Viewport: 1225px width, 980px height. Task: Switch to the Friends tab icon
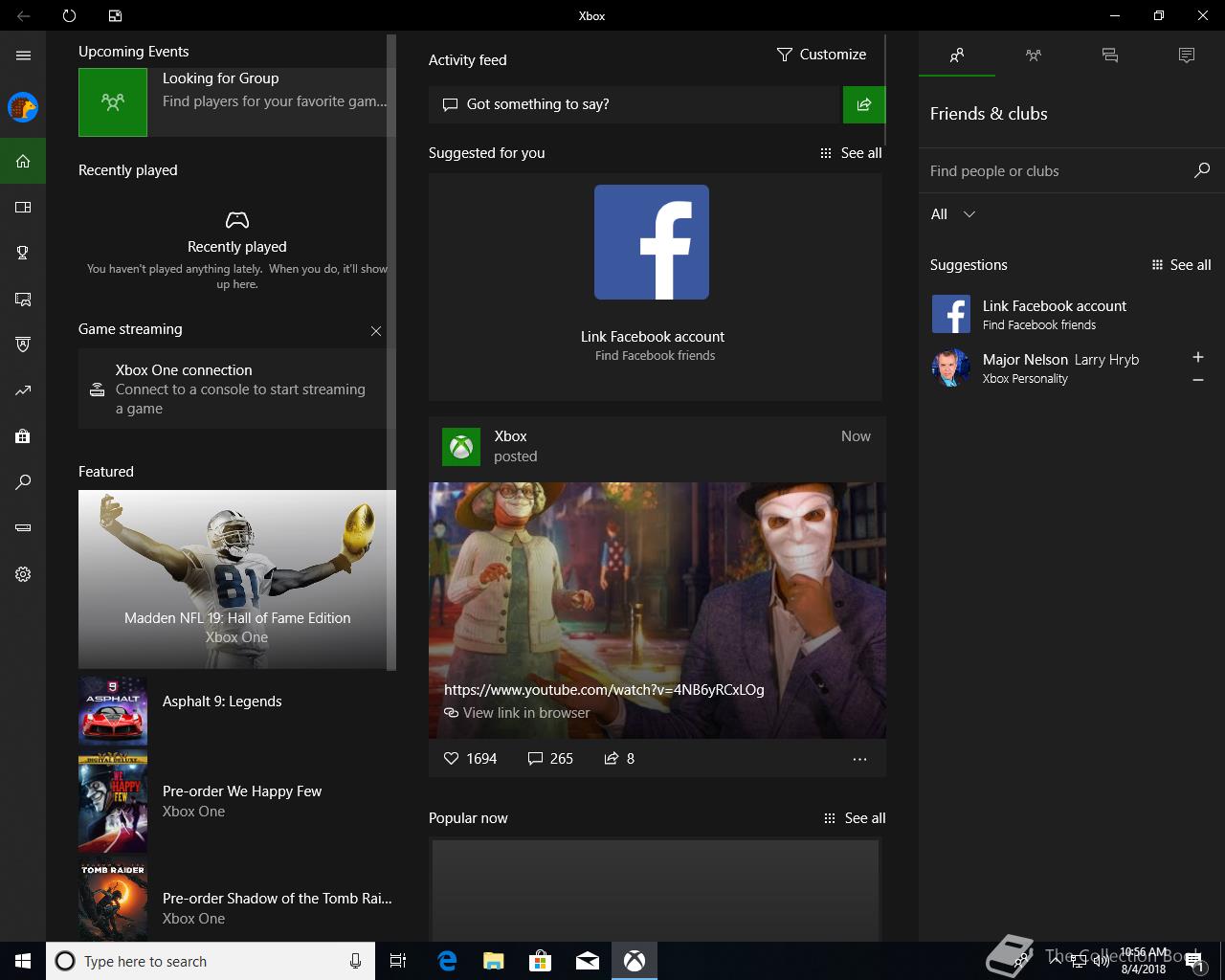coord(957,56)
